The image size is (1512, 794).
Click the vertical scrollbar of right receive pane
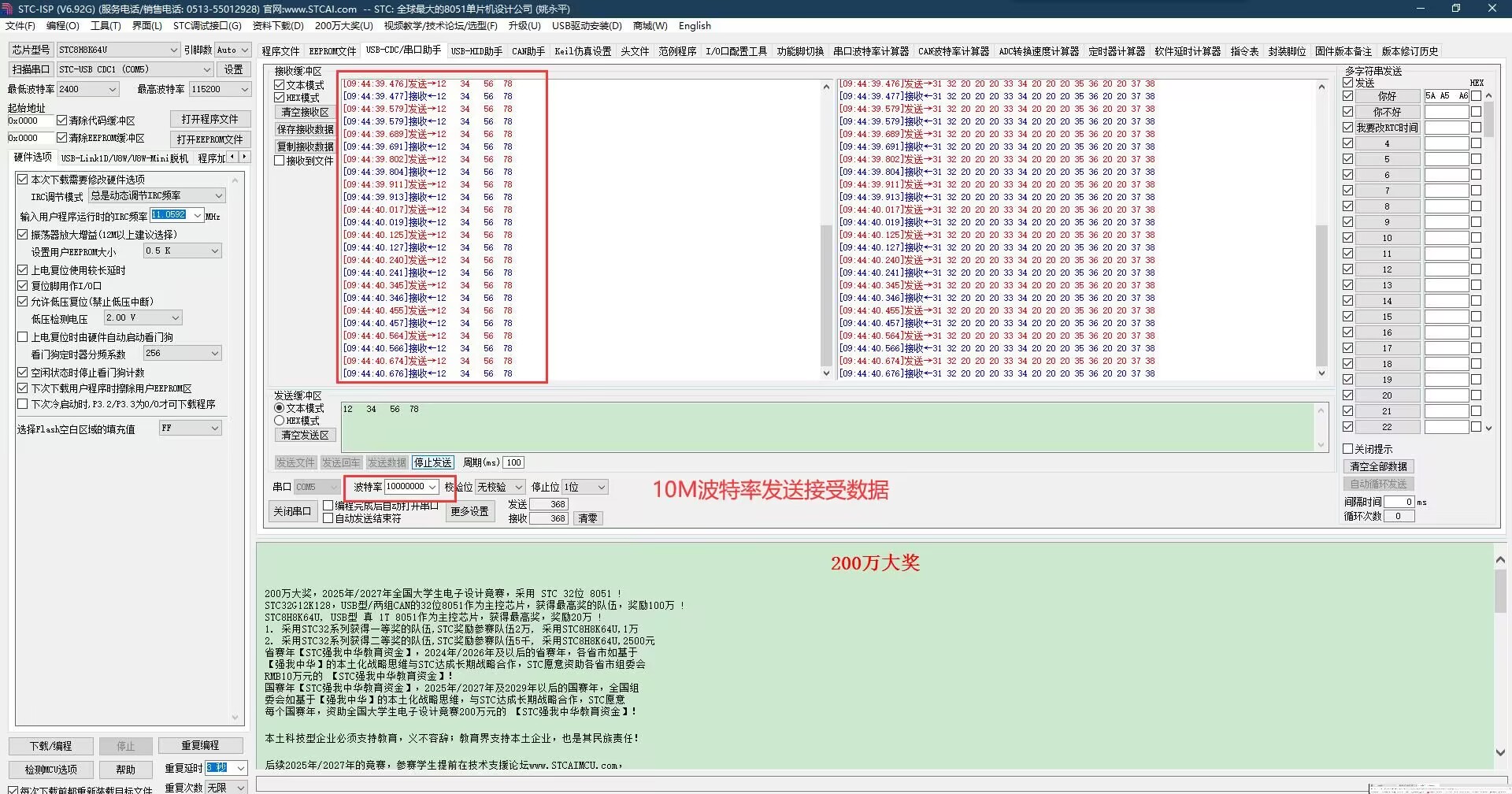pos(1321,228)
